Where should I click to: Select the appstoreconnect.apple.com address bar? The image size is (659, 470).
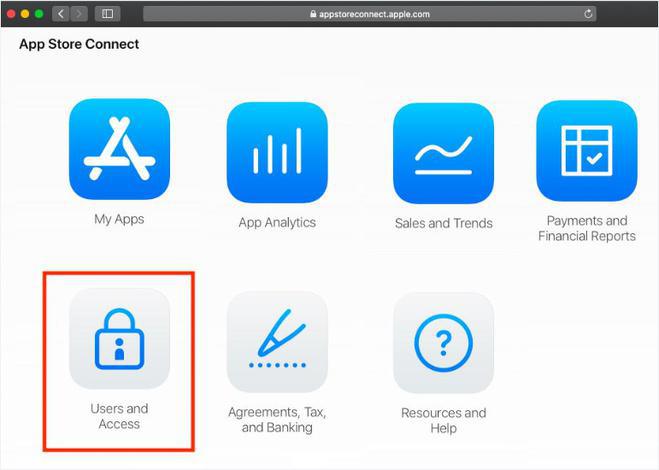pos(369,14)
